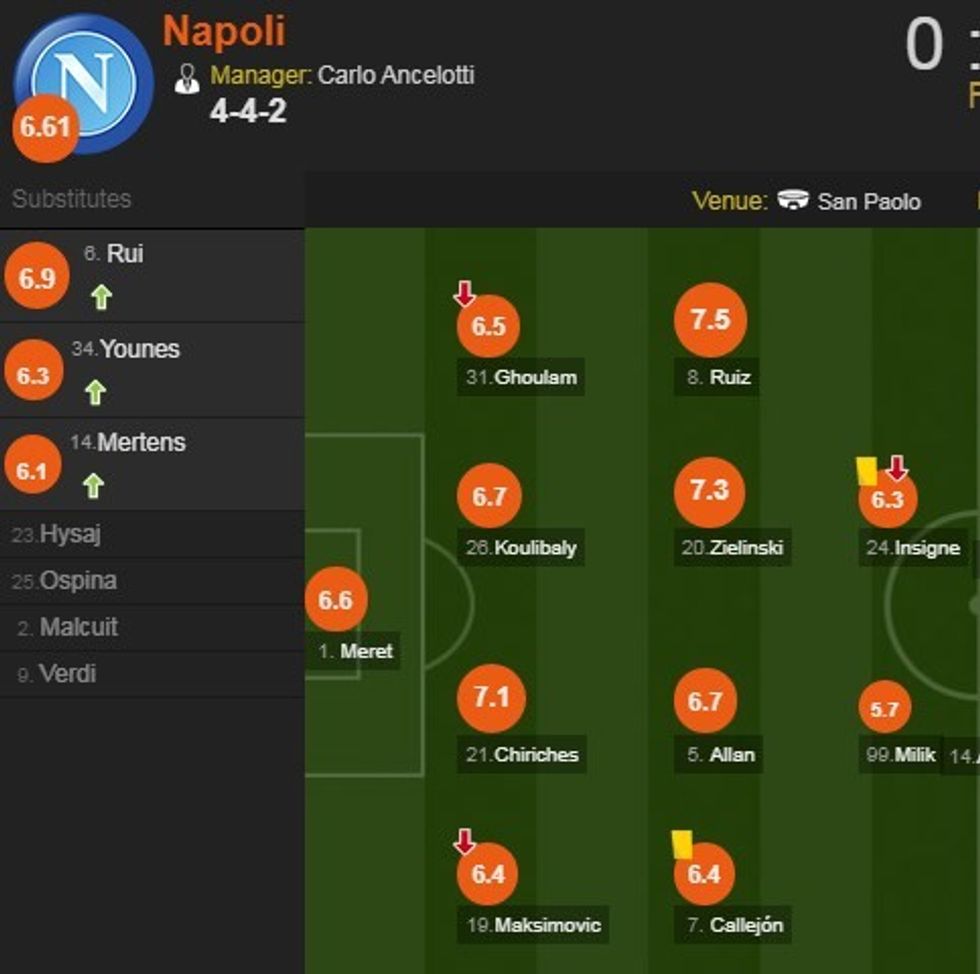Click the Napoli team name
This screenshot has width=980, height=974.
tap(224, 32)
